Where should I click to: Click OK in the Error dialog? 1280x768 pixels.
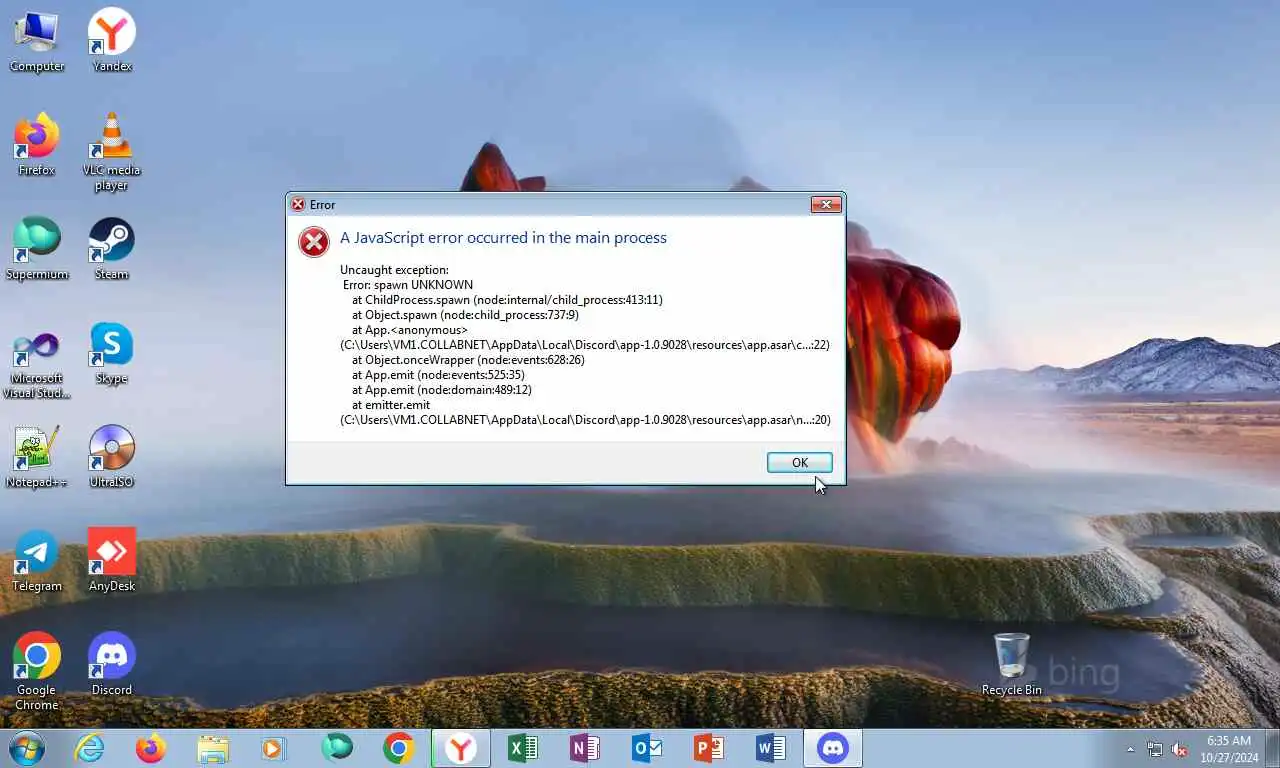pyautogui.click(x=800, y=462)
